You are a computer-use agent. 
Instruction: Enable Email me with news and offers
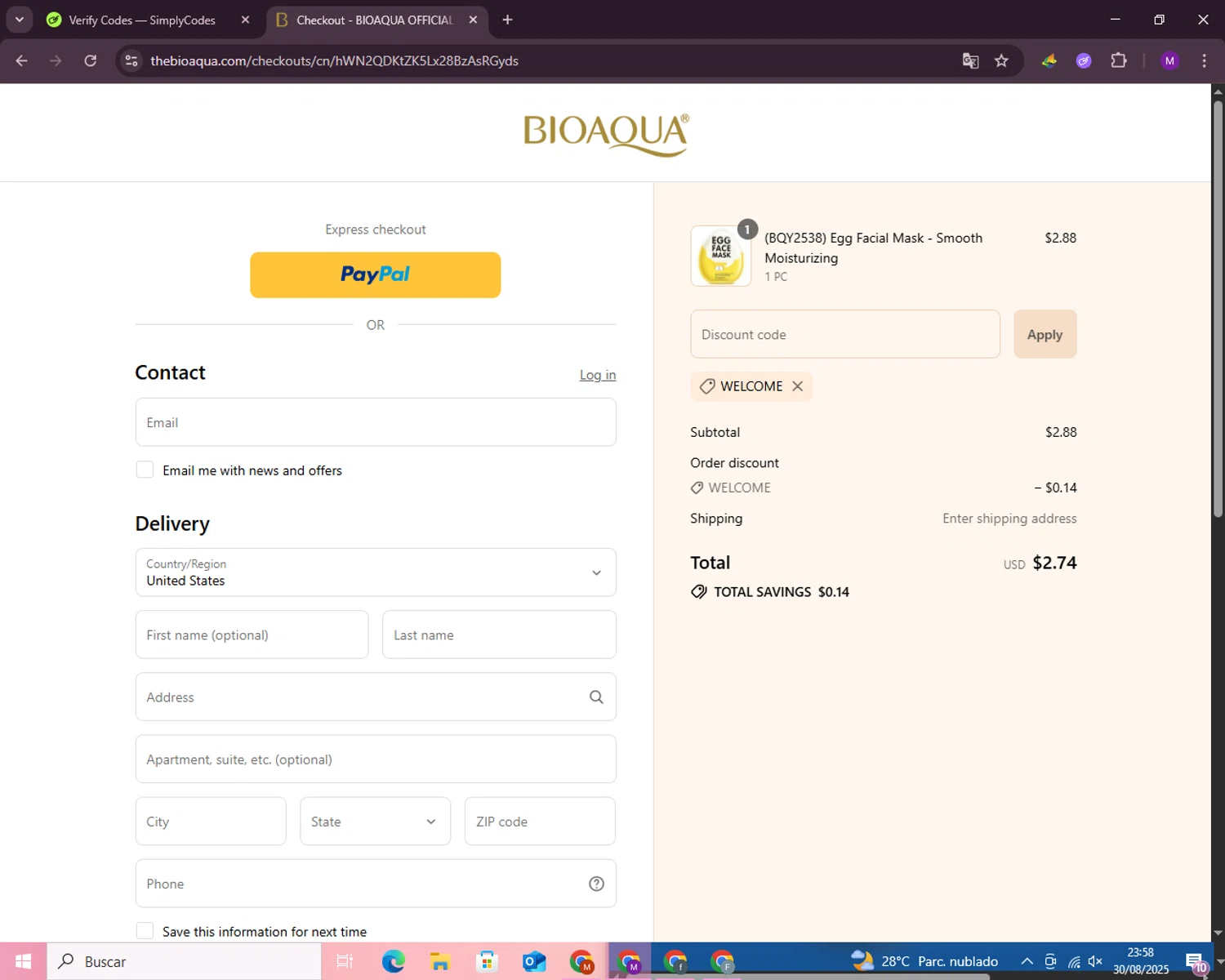coord(145,470)
